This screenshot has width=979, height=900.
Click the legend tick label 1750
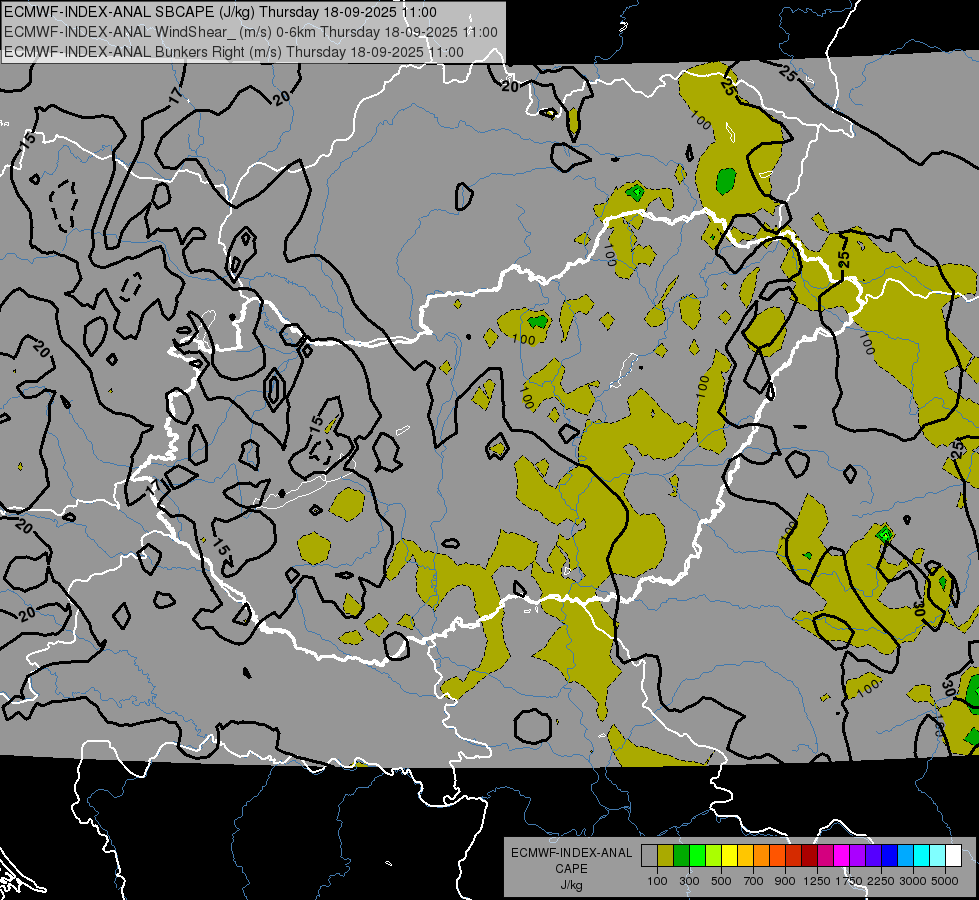click(x=849, y=881)
